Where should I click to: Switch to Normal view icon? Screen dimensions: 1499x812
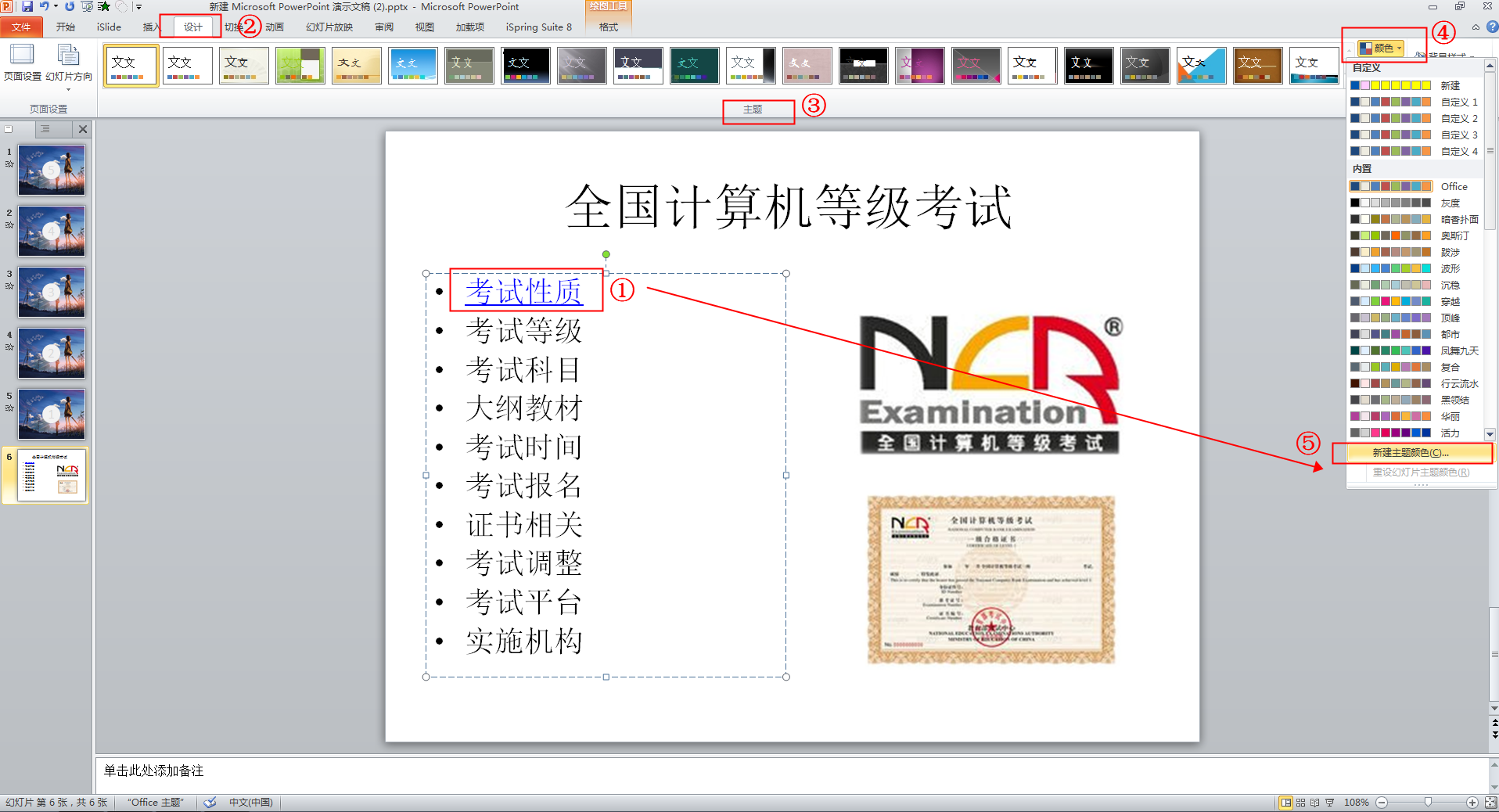point(1285,803)
